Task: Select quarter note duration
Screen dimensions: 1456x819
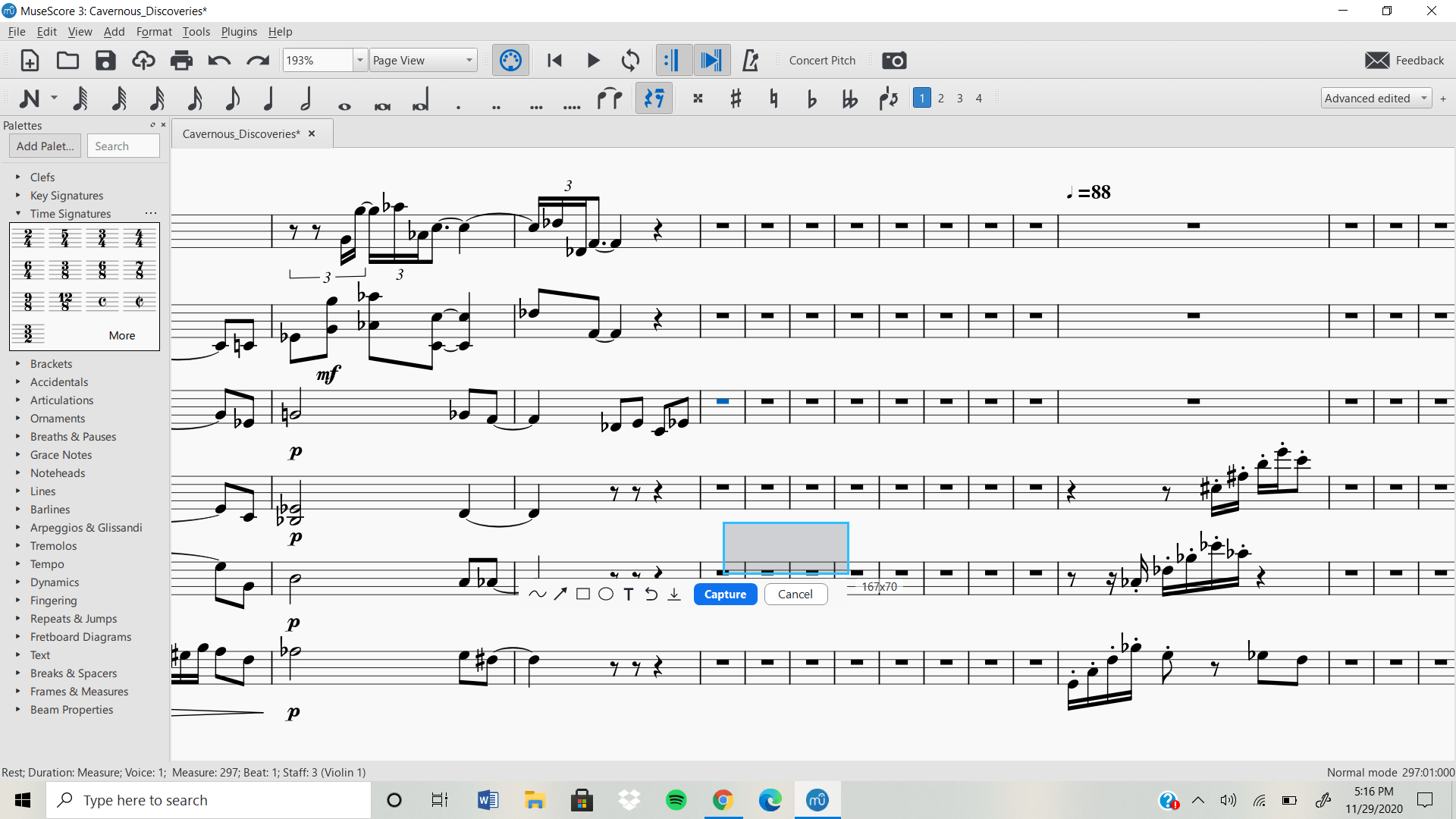Action: (x=268, y=99)
